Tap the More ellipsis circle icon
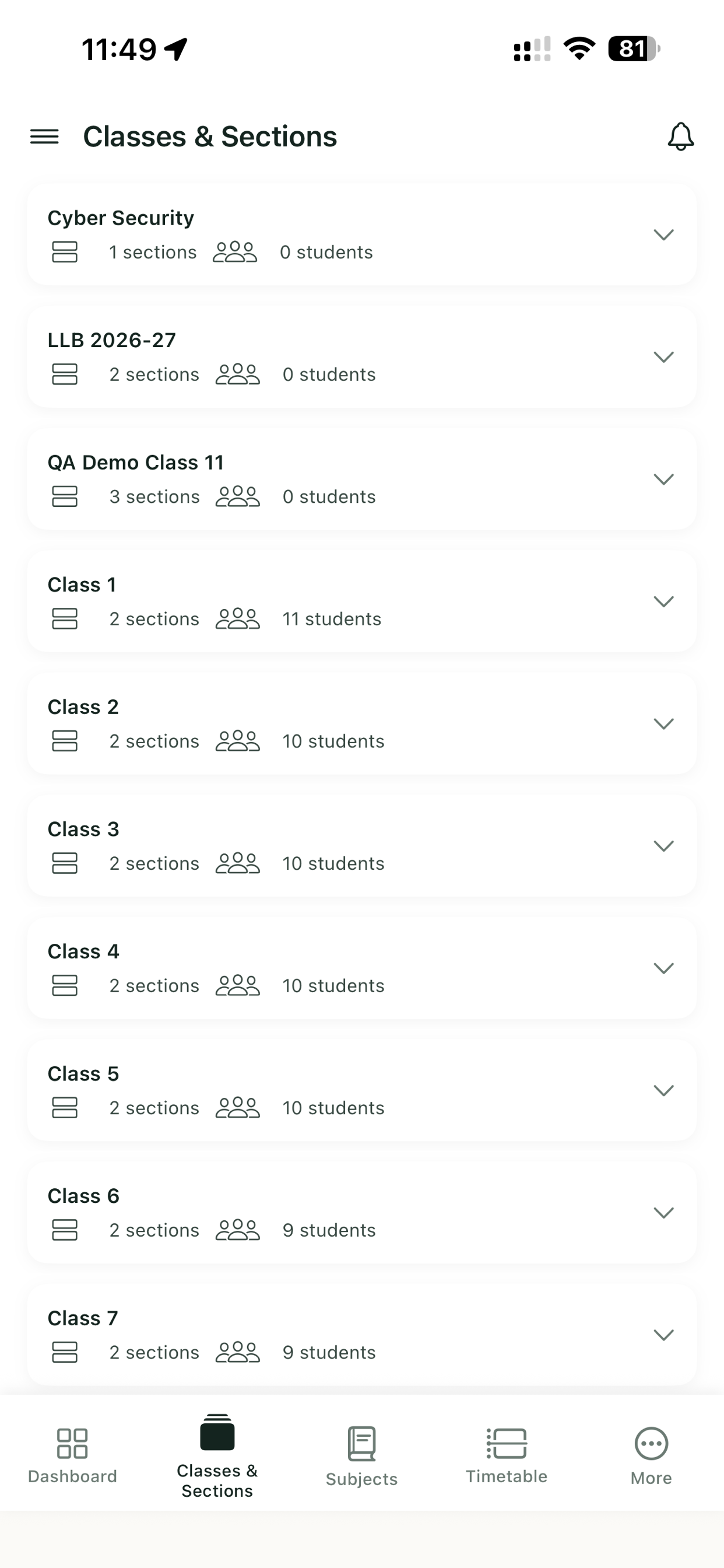724x1568 pixels. pyautogui.click(x=651, y=1443)
